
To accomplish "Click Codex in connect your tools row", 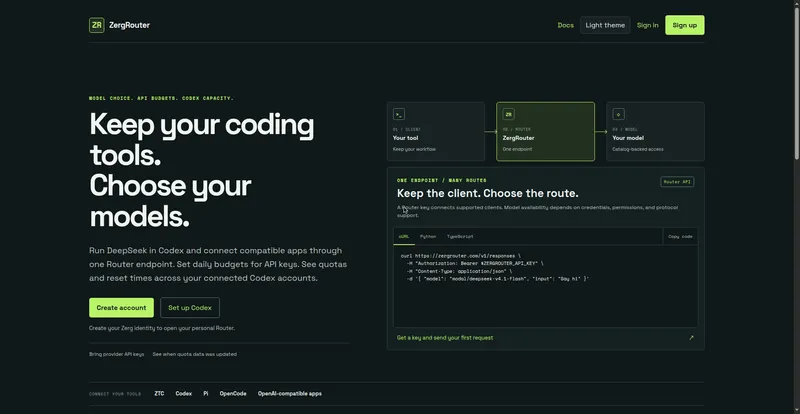I will tap(184, 394).
